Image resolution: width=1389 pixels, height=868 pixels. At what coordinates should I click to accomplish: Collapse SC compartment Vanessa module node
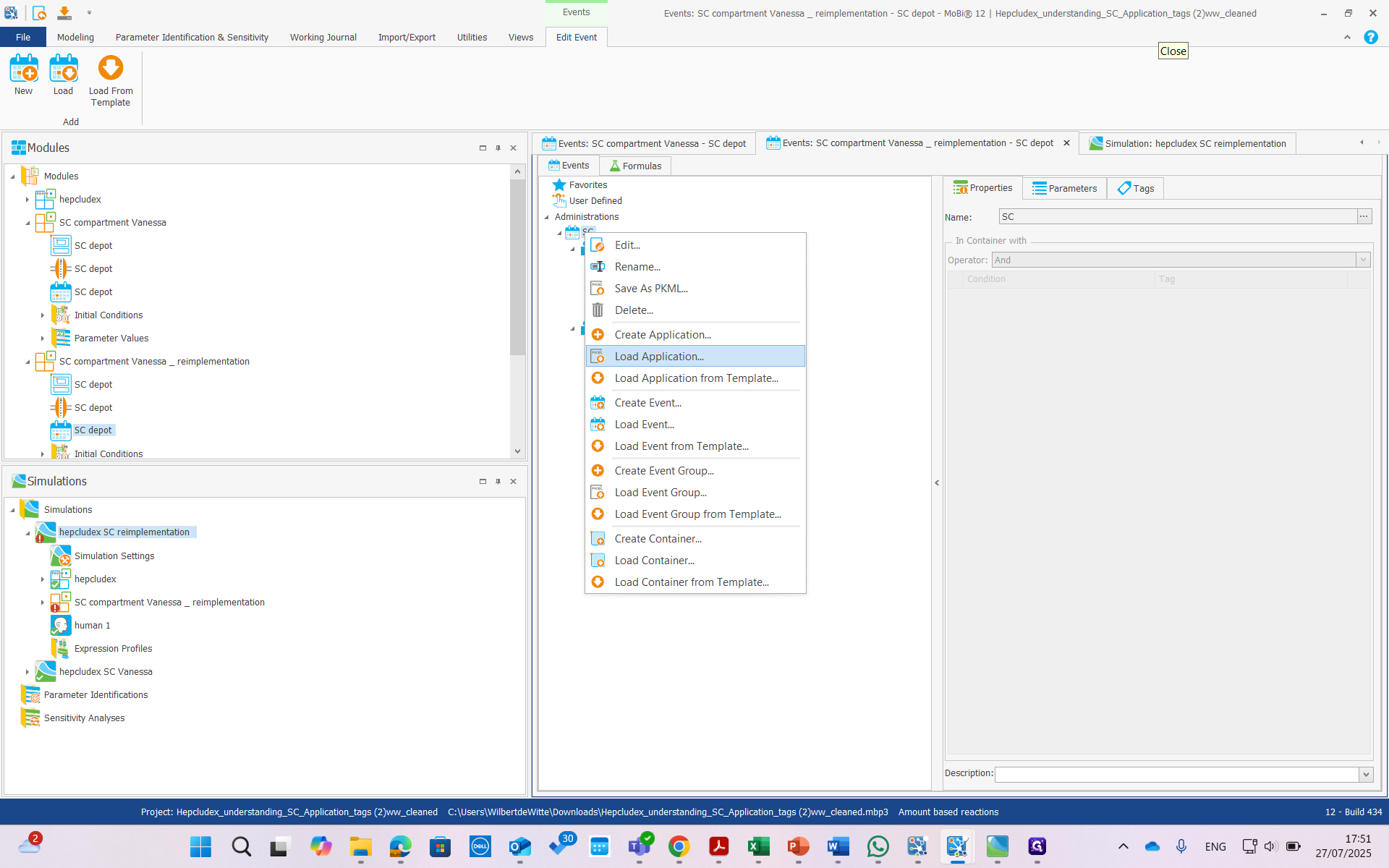pyautogui.click(x=27, y=223)
